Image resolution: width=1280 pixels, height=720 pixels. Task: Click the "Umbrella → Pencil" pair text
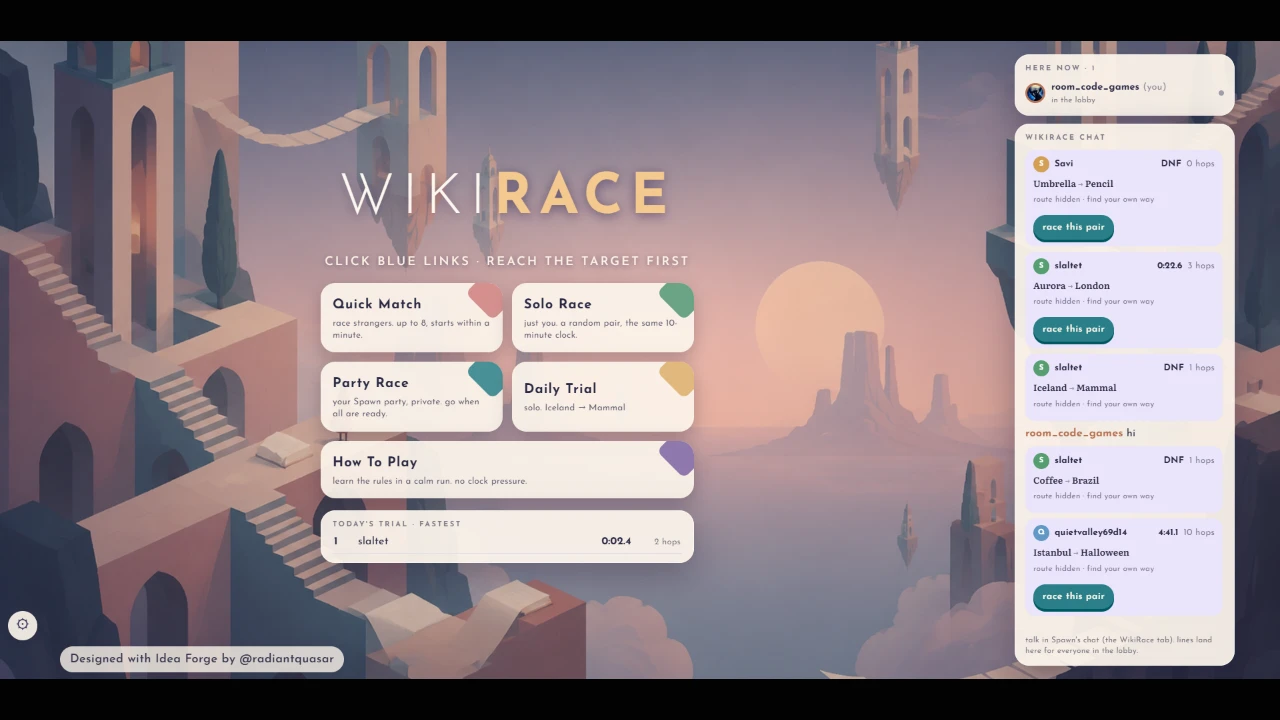(x=1073, y=184)
